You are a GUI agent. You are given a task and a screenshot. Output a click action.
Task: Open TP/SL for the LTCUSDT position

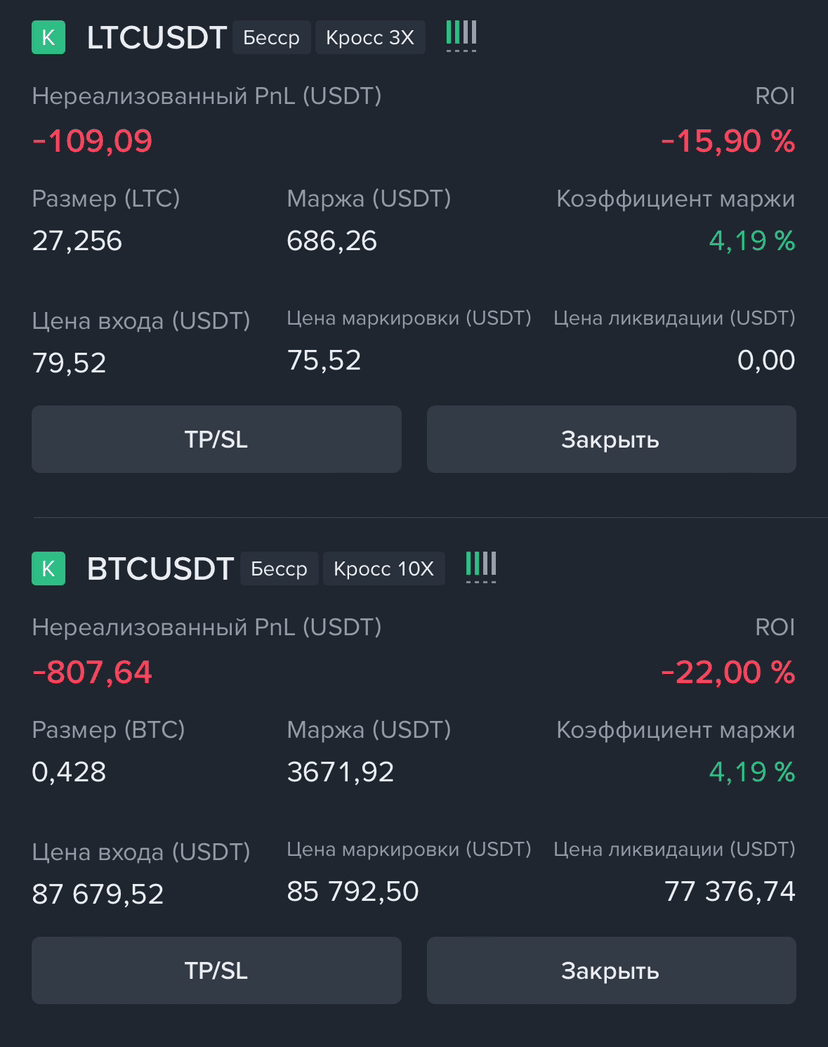(x=216, y=439)
